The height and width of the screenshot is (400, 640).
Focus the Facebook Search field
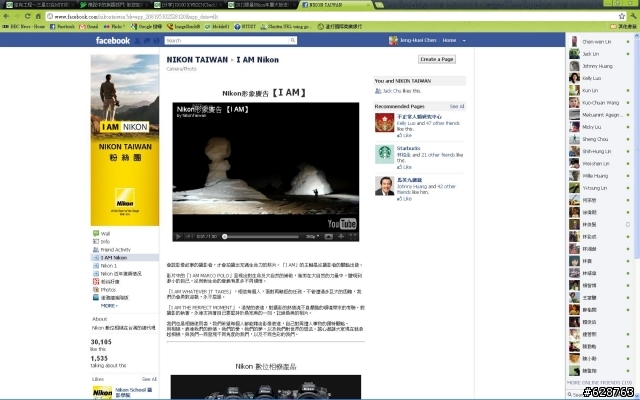(x=227, y=40)
